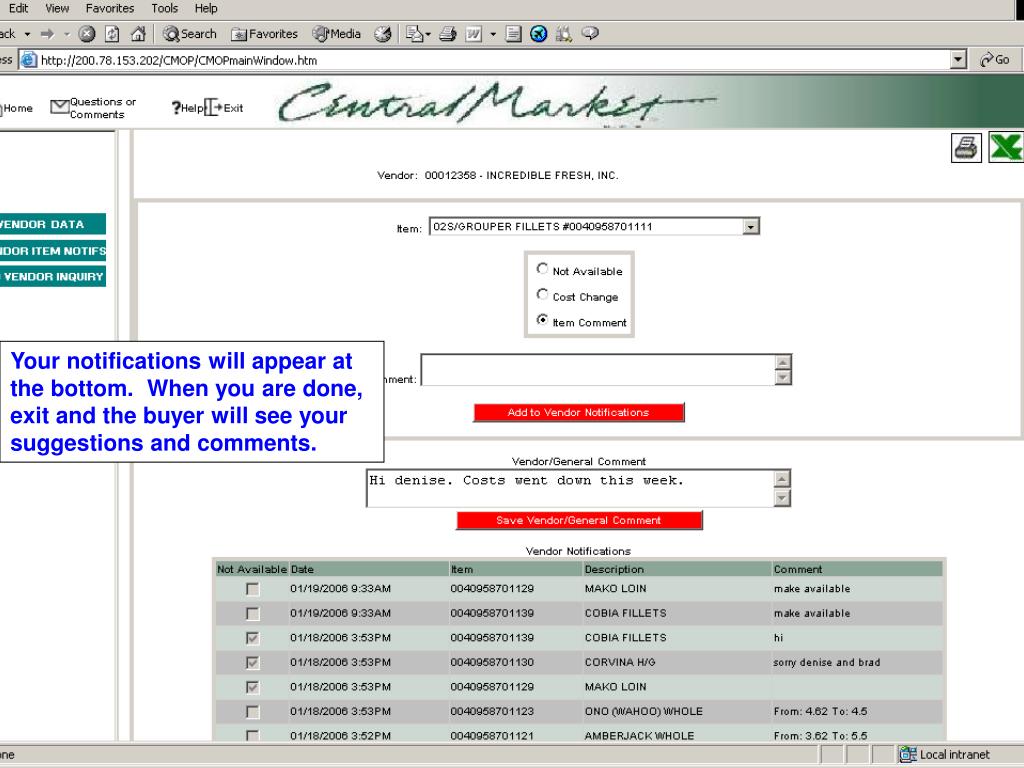This screenshot has height=768, width=1024.
Task: Click the Go arrow button
Action: pyautogui.click(x=995, y=60)
